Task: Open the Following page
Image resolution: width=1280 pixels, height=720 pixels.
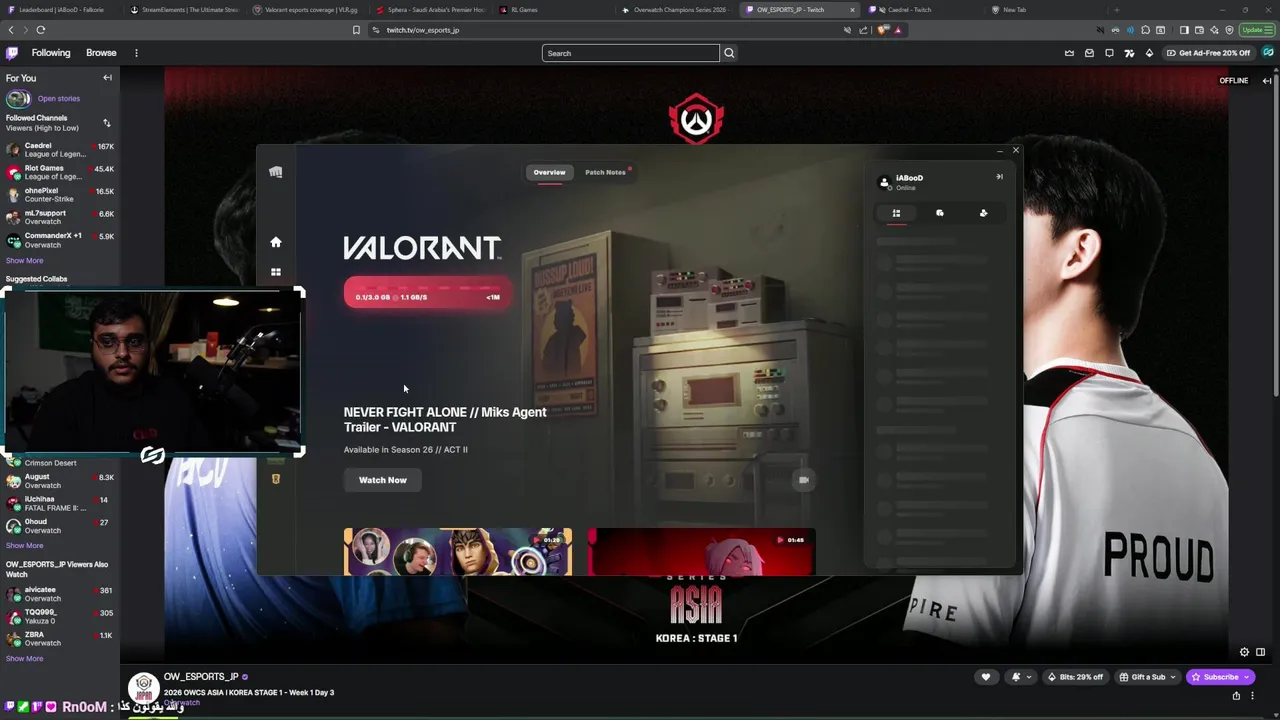Action: coord(51,53)
